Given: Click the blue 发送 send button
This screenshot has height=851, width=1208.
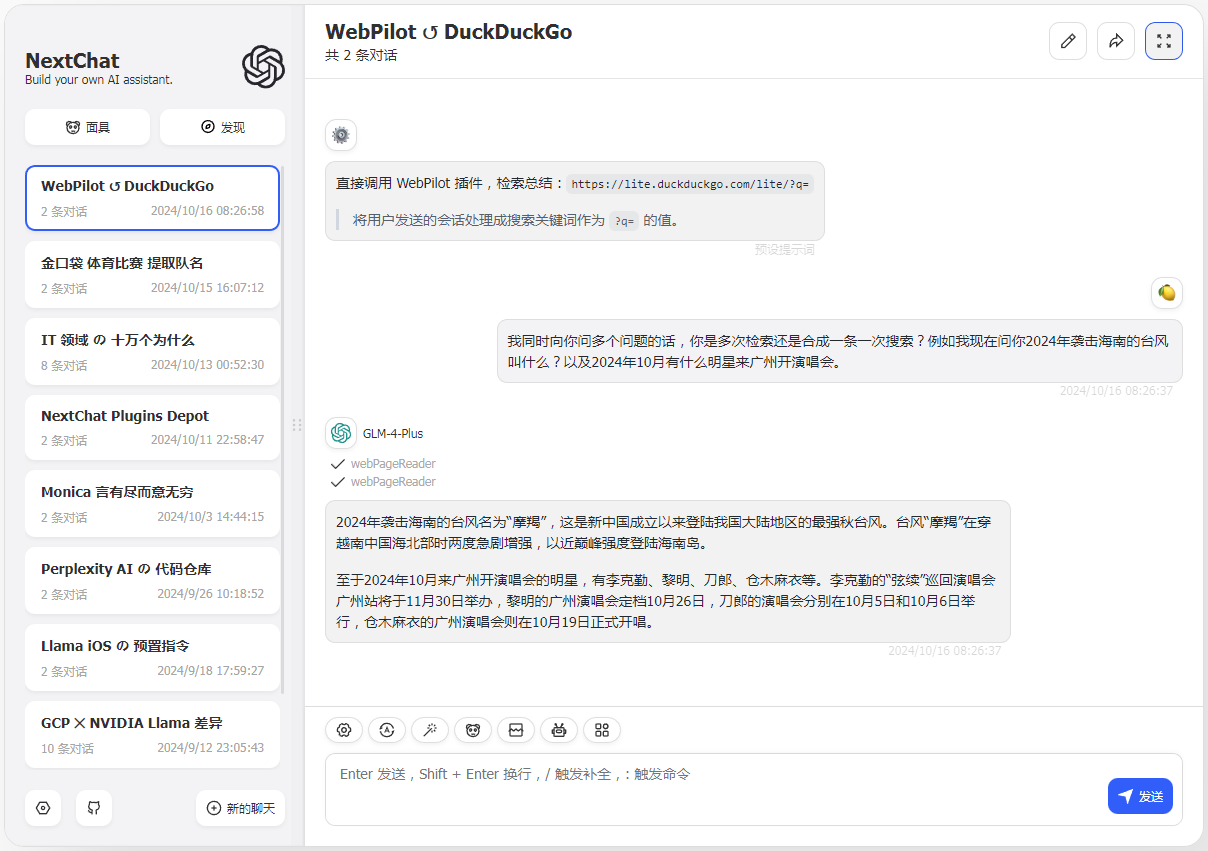Looking at the screenshot, I should (1140, 796).
